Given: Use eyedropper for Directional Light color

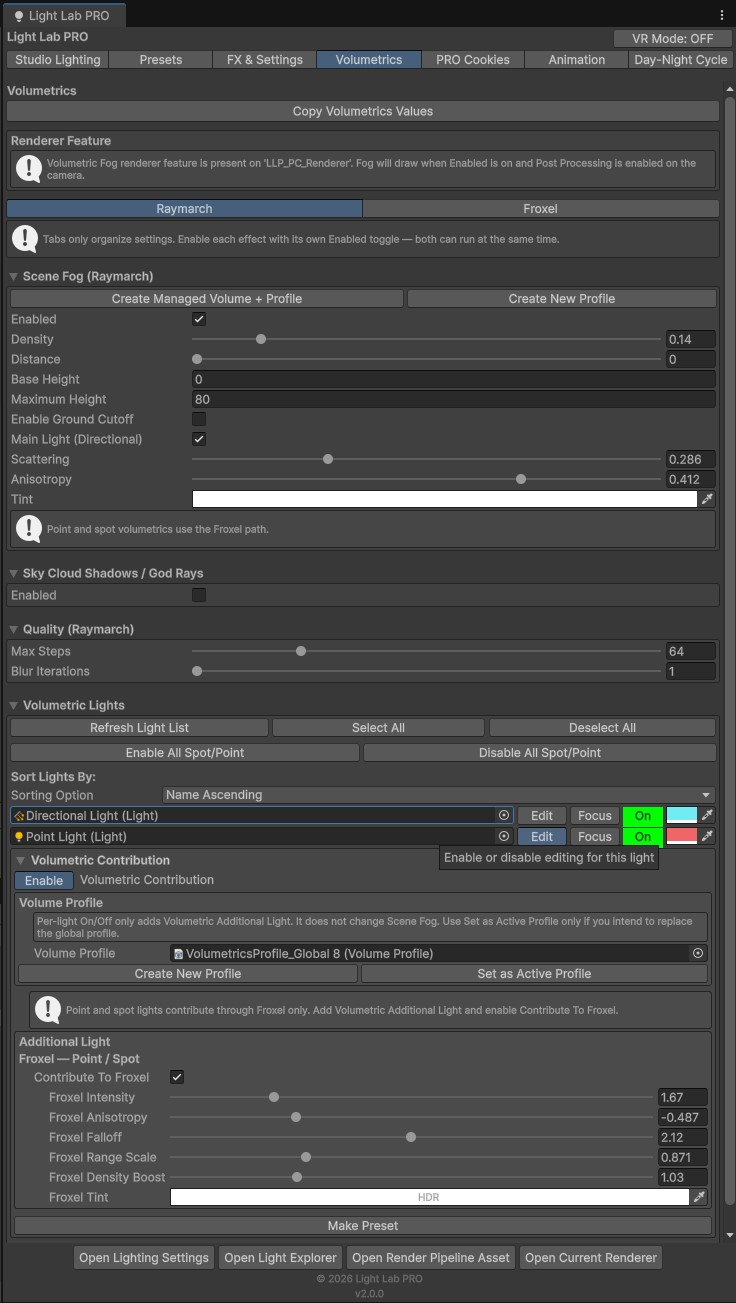Looking at the screenshot, I should [x=707, y=815].
